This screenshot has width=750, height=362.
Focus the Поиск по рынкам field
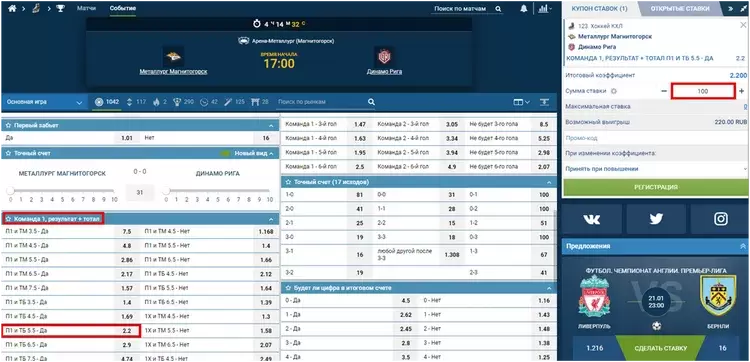pos(321,102)
